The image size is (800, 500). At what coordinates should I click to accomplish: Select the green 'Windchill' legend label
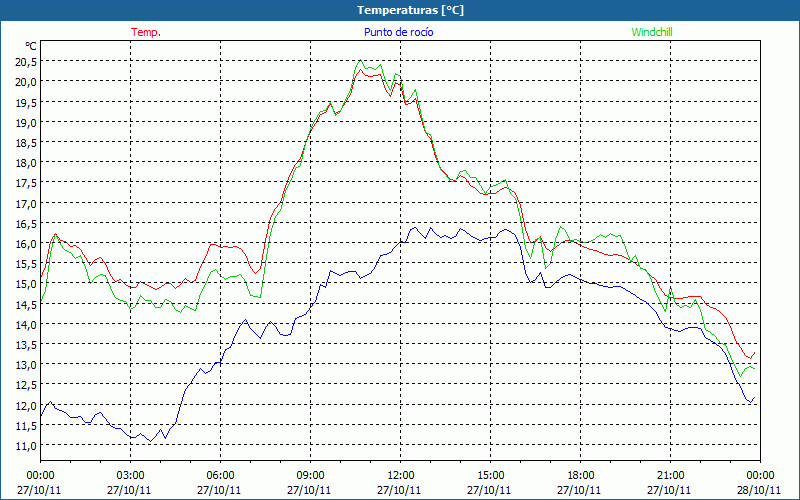[652, 32]
